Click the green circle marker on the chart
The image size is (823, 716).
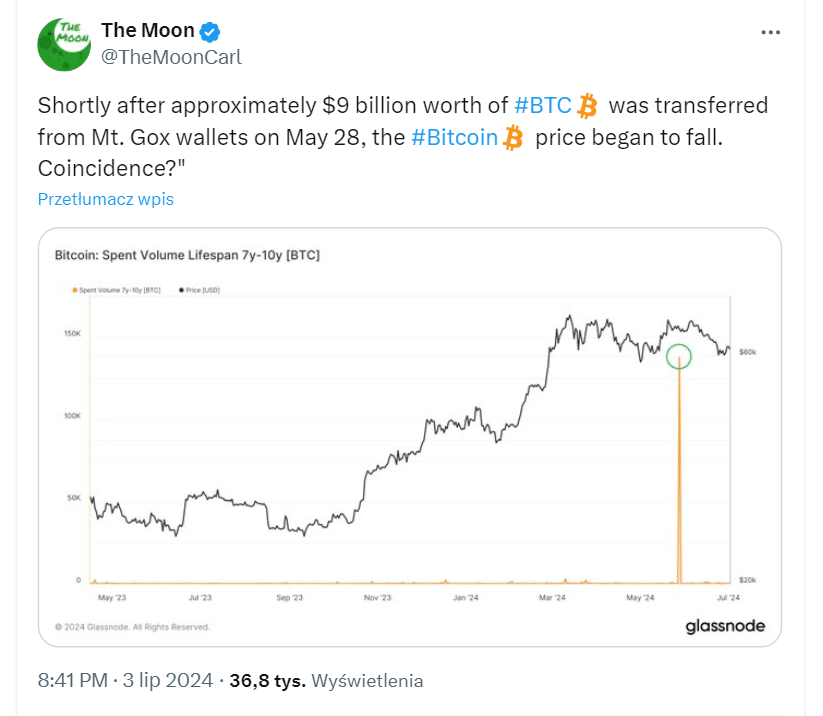(x=678, y=356)
